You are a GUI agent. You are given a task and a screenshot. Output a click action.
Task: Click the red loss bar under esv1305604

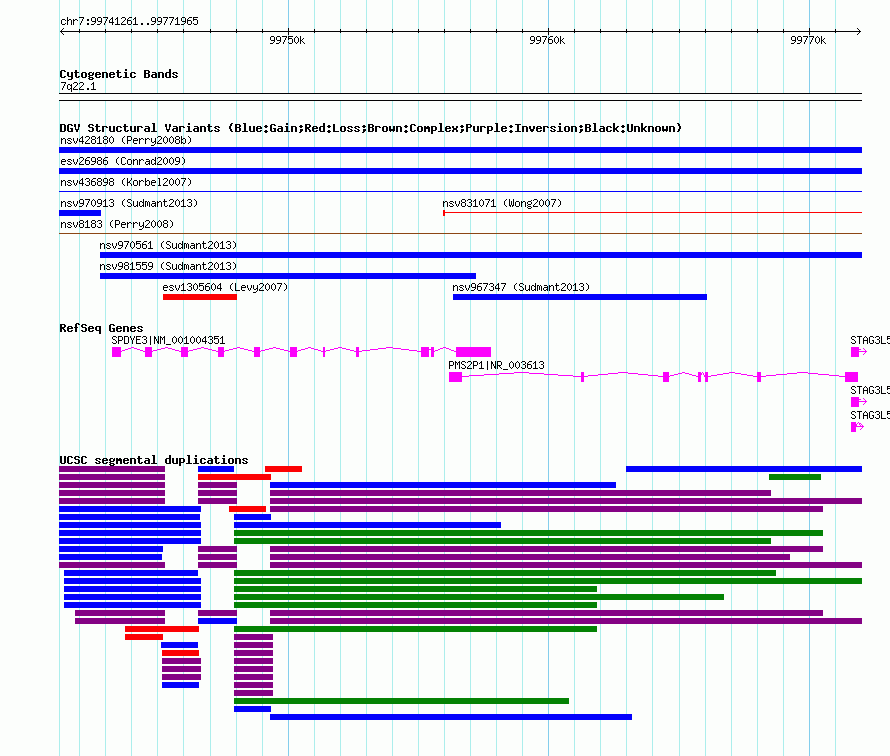click(200, 297)
